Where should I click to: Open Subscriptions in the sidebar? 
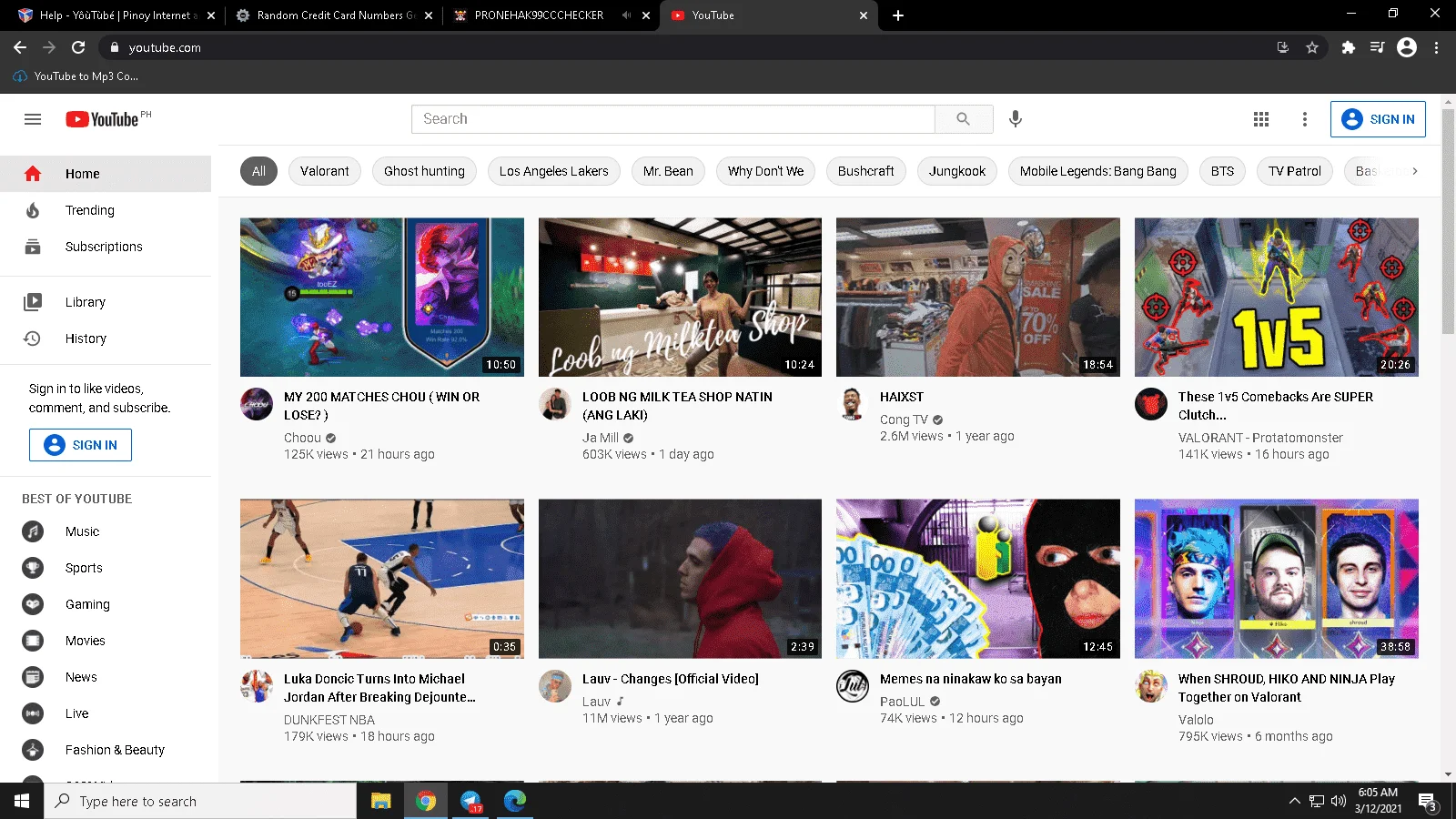tap(106, 247)
